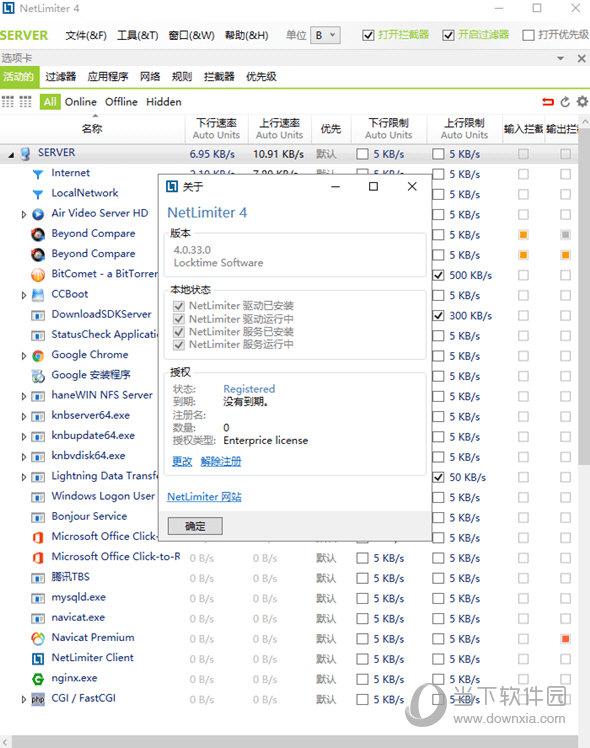This screenshot has height=748, width=590.
Task: Select the 腾讯TBS row
Action: point(289,578)
